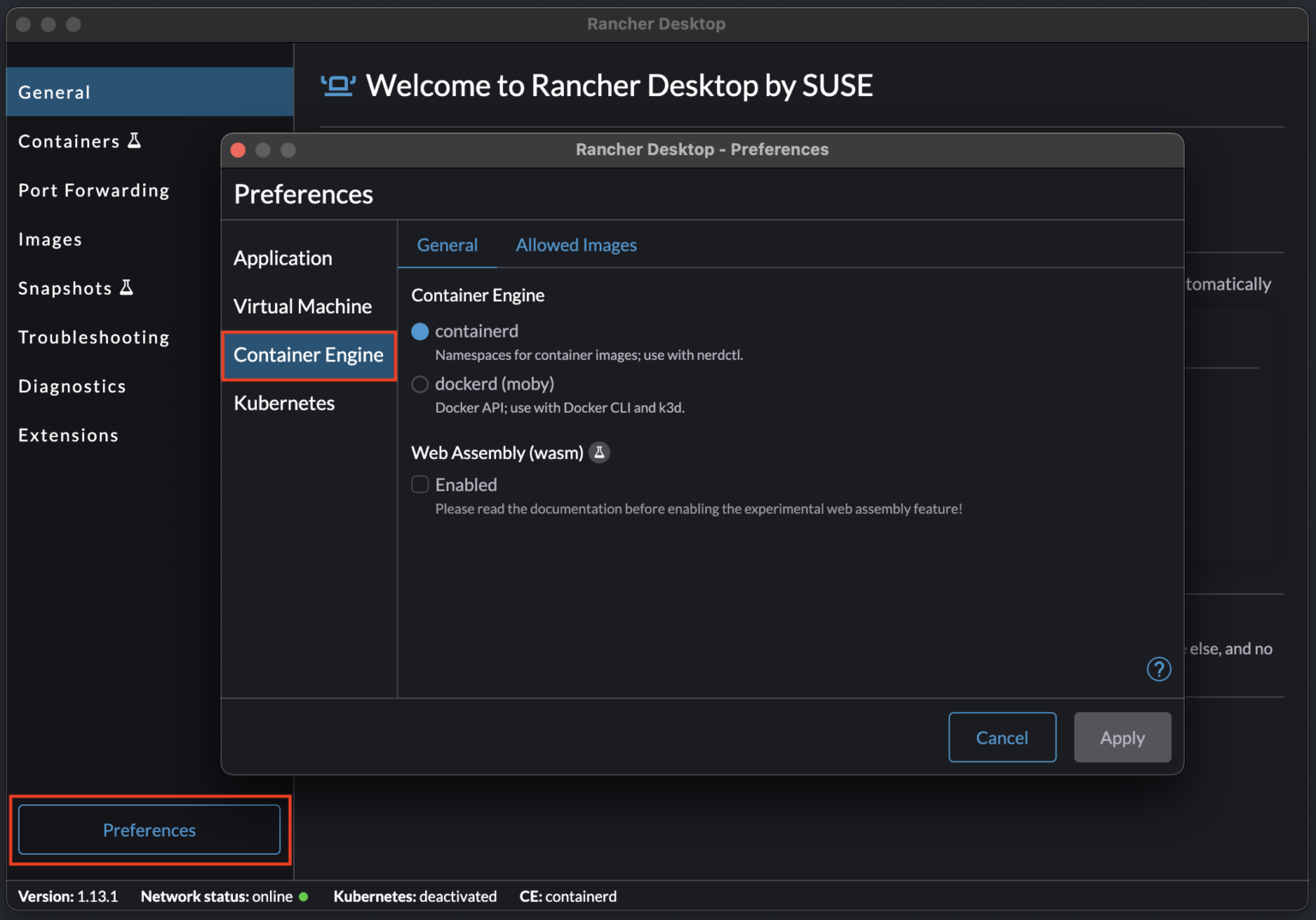The image size is (1316, 920).
Task: Close the Preferences window with red button
Action: [238, 150]
